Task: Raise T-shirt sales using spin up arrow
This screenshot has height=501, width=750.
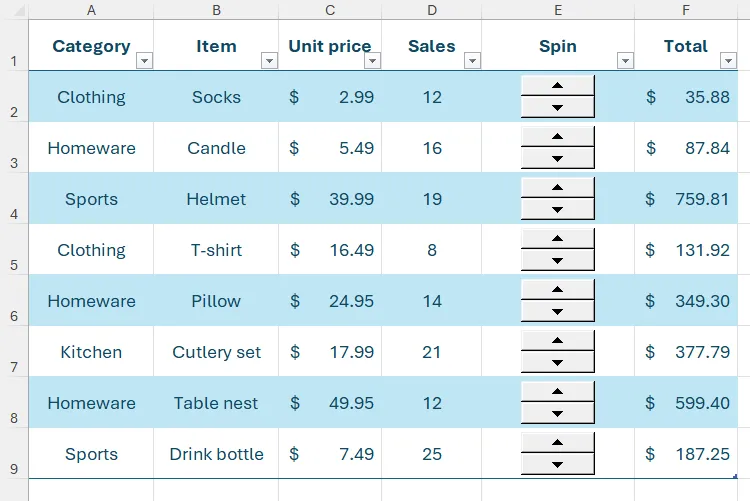Action: [557, 239]
